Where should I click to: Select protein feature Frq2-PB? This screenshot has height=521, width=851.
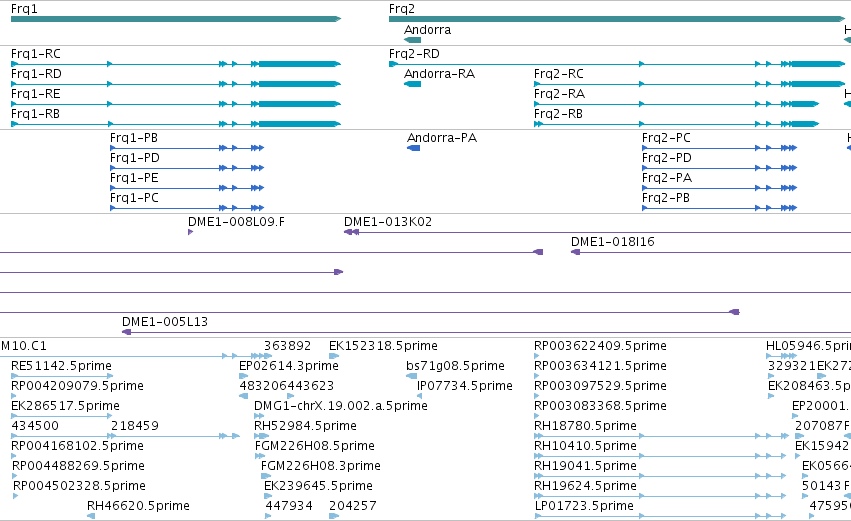(666, 198)
